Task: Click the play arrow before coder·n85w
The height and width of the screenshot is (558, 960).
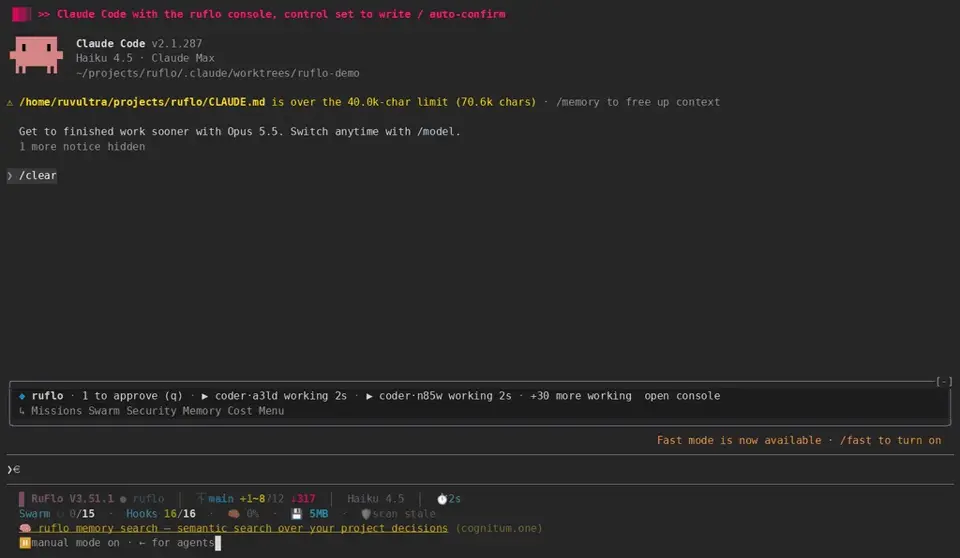Action: 369,396
